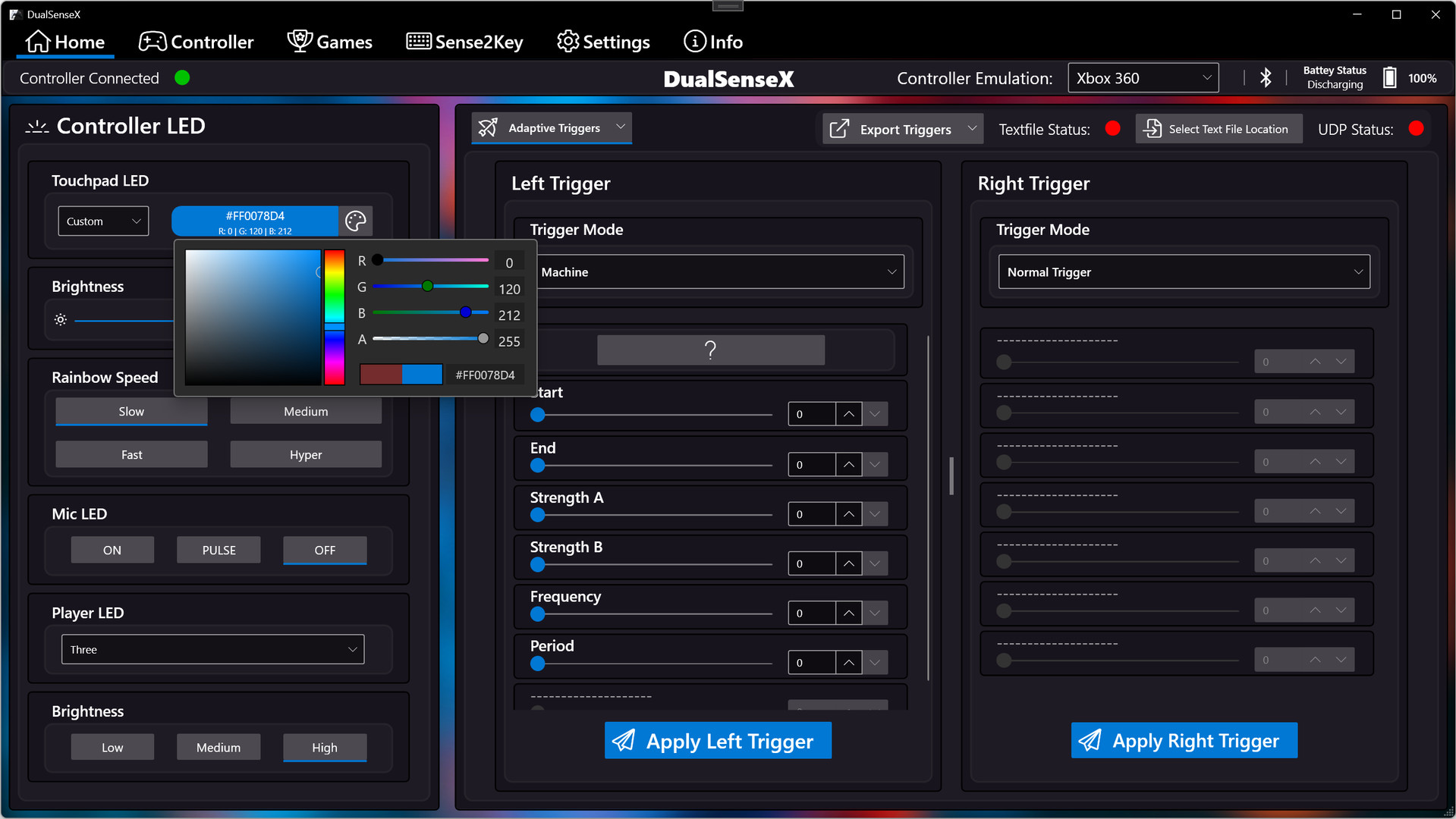The height and width of the screenshot is (819, 1456).
Task: Open the Controller Emulation Xbox 360 dropdown
Action: point(1143,78)
